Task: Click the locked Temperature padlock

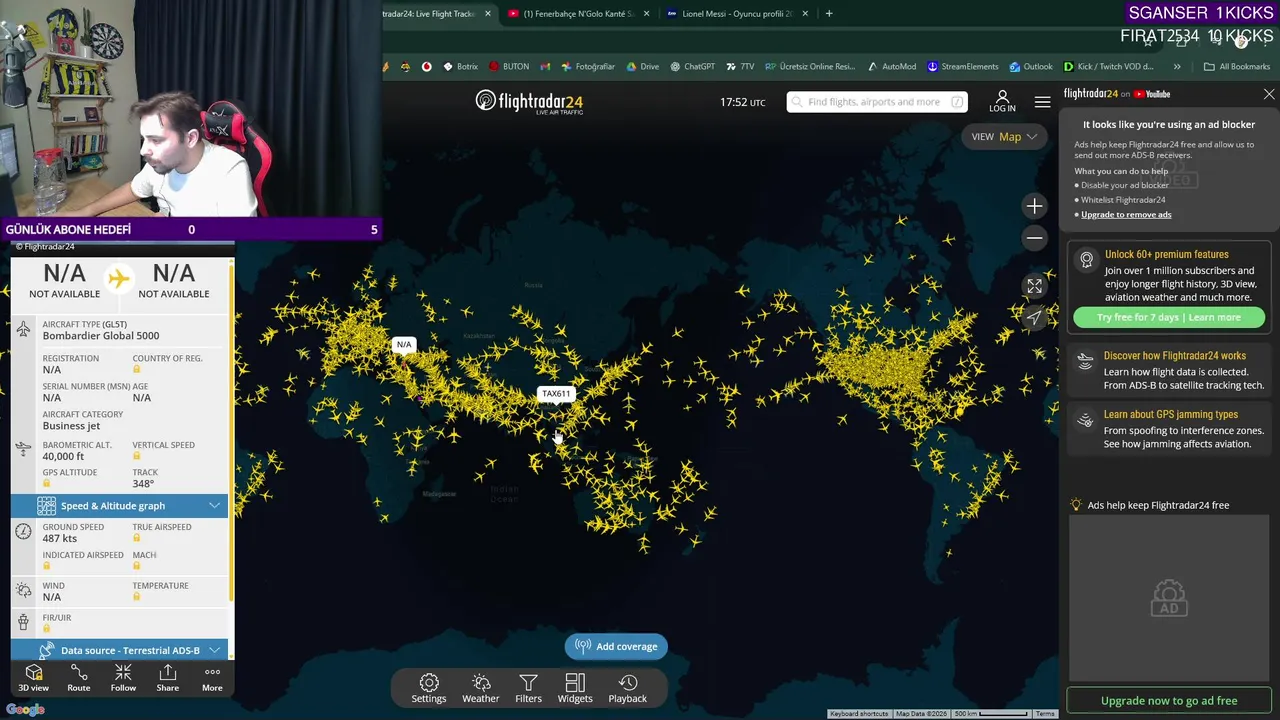Action: click(x=136, y=597)
